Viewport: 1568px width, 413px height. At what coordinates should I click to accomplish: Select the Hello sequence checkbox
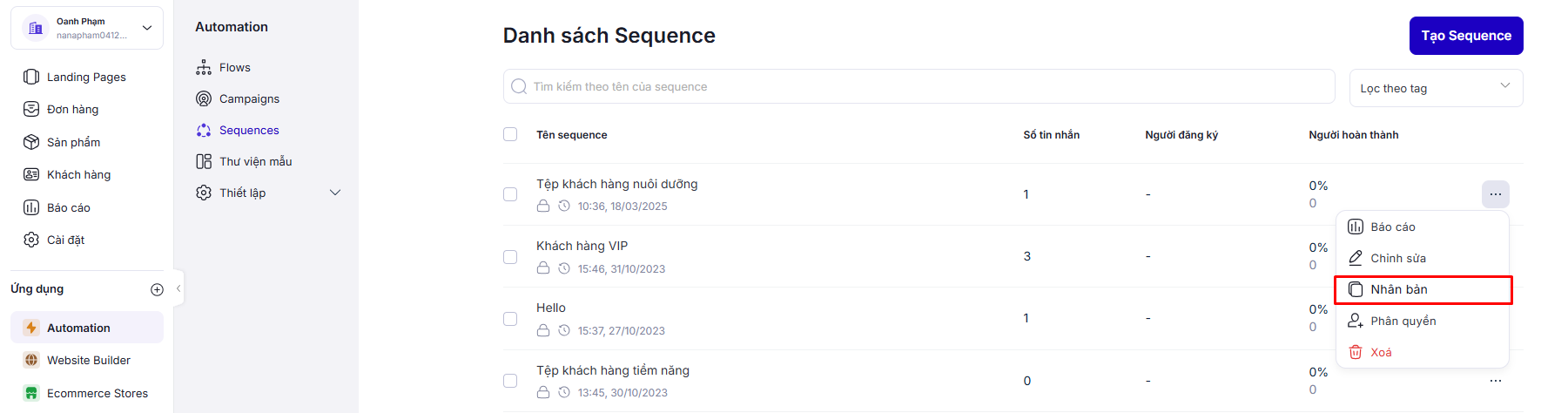click(510, 319)
